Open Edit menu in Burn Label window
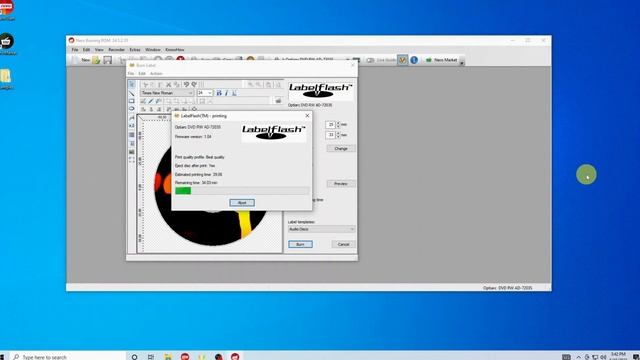 pos(142,73)
